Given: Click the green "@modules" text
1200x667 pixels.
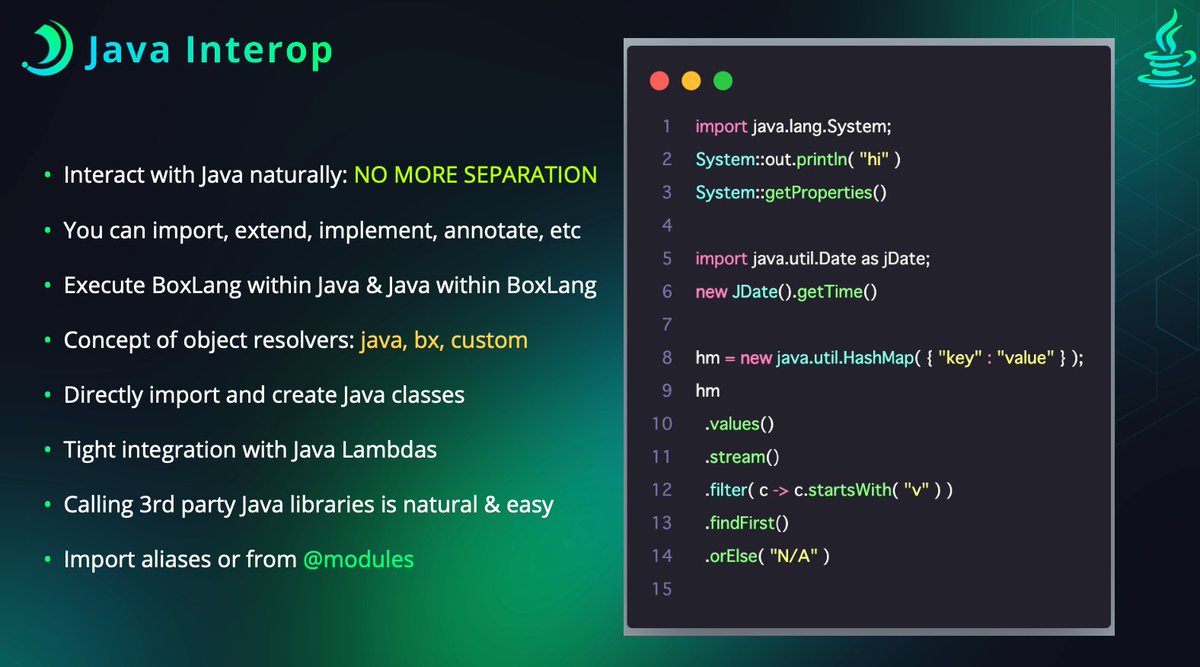Looking at the screenshot, I should (359, 560).
